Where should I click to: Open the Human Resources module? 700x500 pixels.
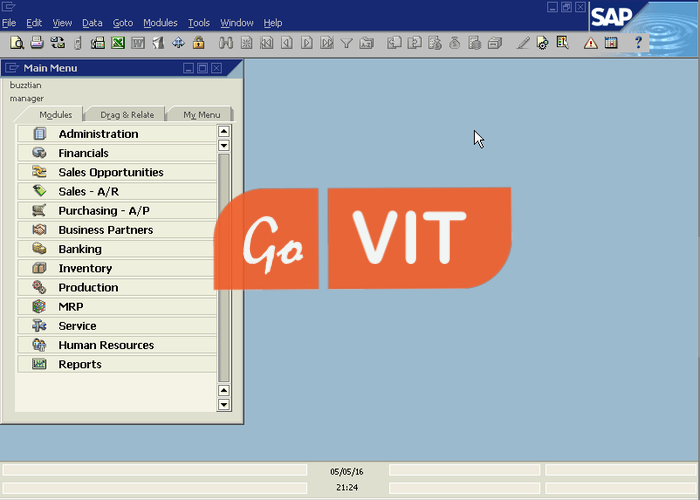[x=106, y=345]
